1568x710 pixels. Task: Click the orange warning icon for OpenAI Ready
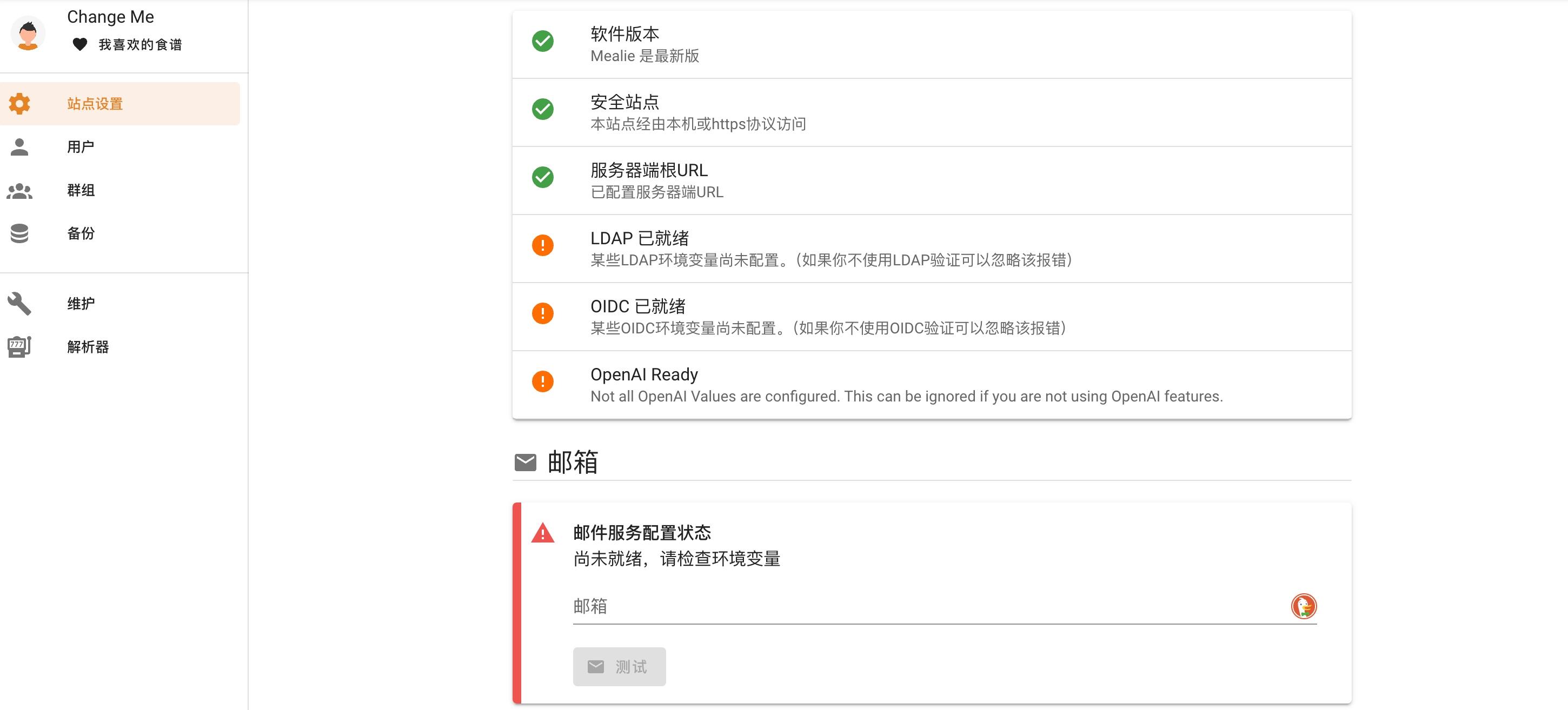[x=542, y=381]
